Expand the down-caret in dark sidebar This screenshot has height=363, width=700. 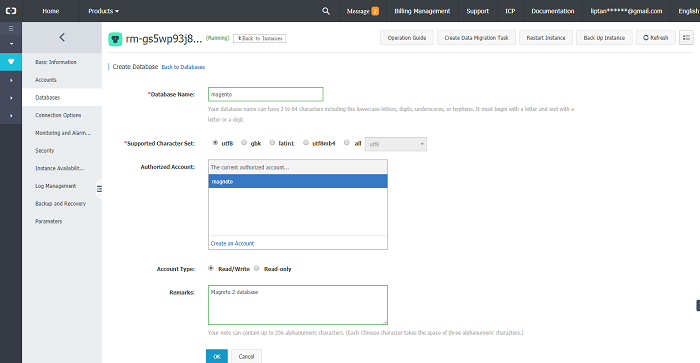[x=11, y=44]
